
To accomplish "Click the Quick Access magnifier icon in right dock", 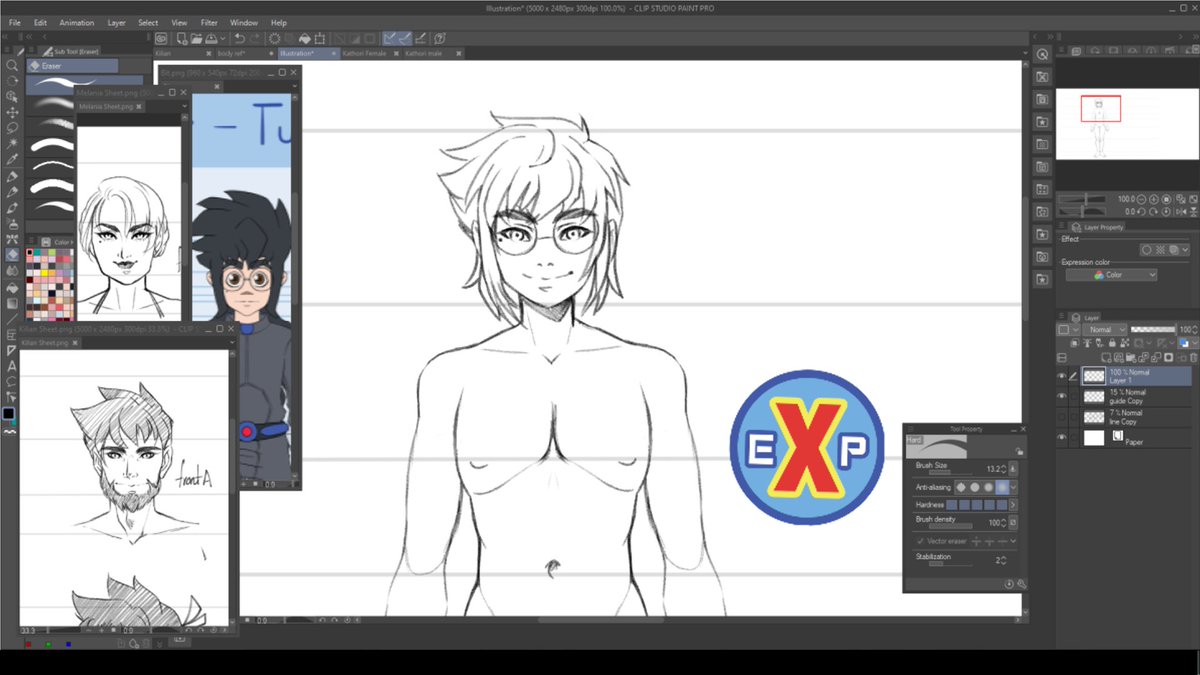I will click(x=1042, y=54).
